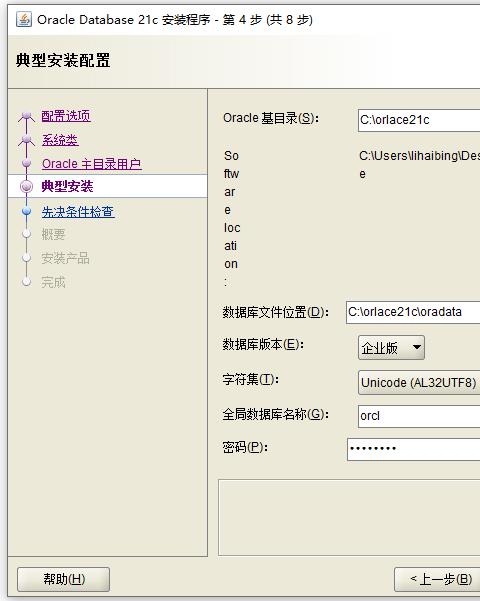Screen dimensions: 480x601
Task: Click the 字符集(T) label
Action: click(x=251, y=379)
